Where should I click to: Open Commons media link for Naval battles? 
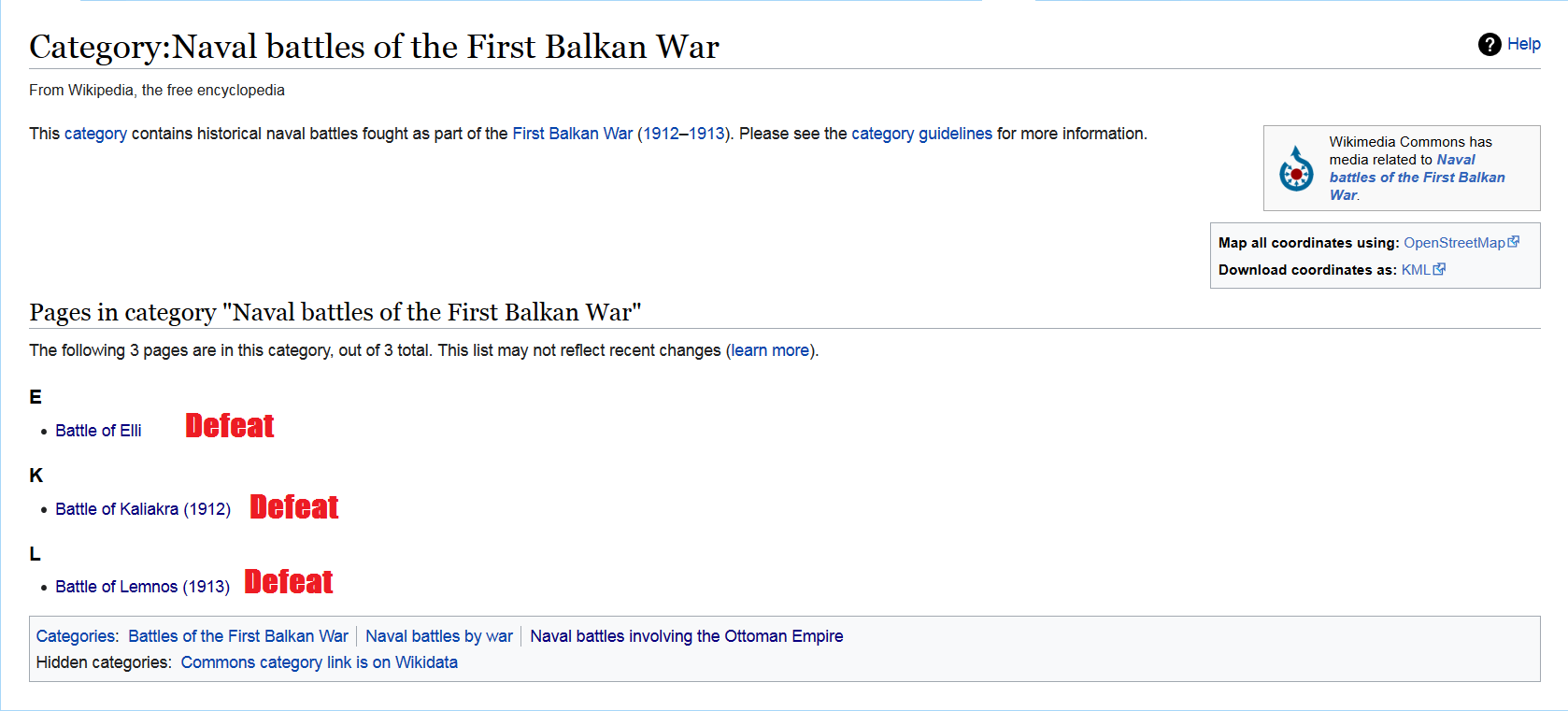tap(1417, 178)
